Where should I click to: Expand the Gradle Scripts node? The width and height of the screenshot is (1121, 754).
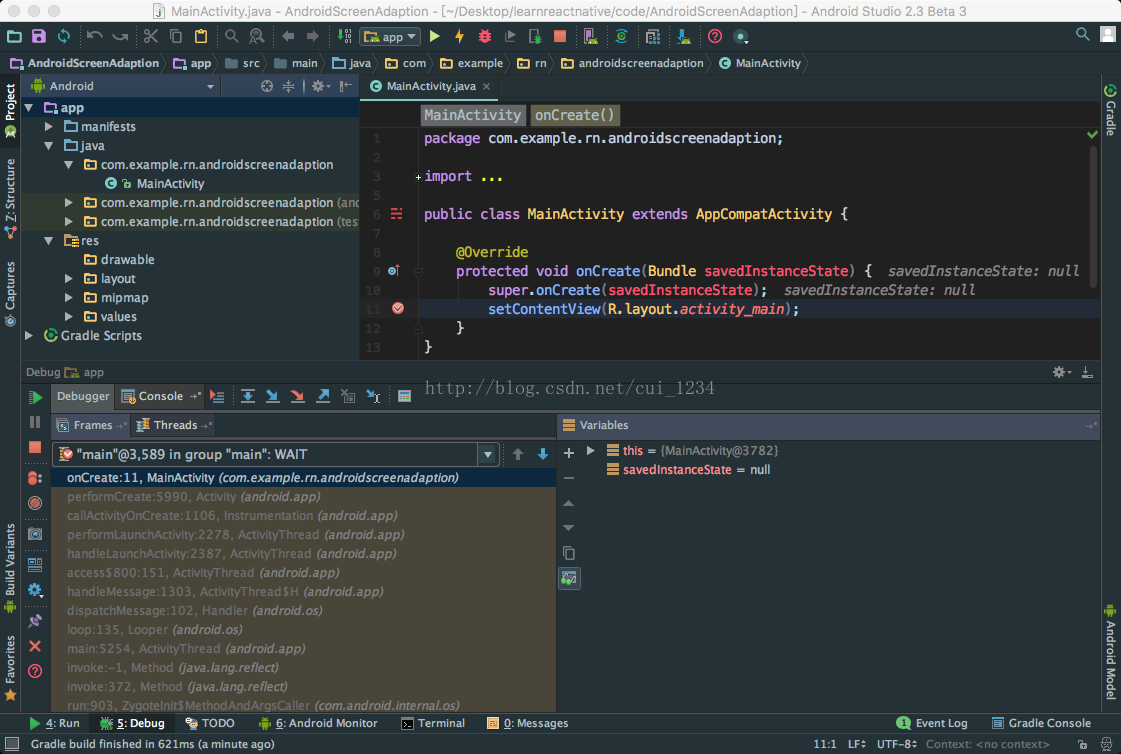point(29,336)
